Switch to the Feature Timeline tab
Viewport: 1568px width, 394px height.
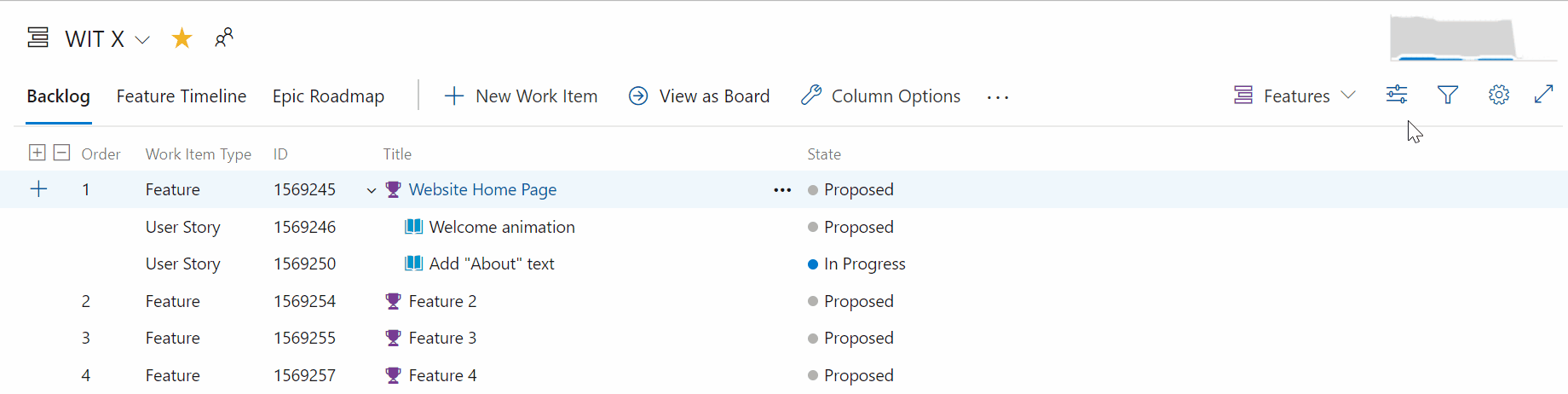(x=182, y=96)
